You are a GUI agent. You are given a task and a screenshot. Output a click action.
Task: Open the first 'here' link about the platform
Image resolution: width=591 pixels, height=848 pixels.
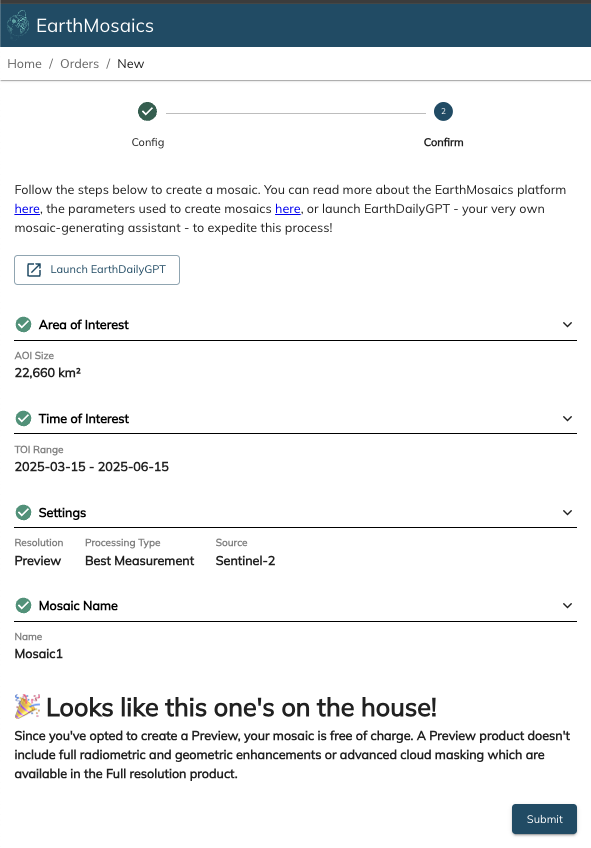tap(27, 209)
